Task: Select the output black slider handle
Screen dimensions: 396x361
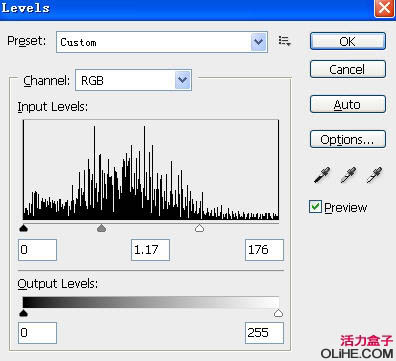Action: (23, 313)
